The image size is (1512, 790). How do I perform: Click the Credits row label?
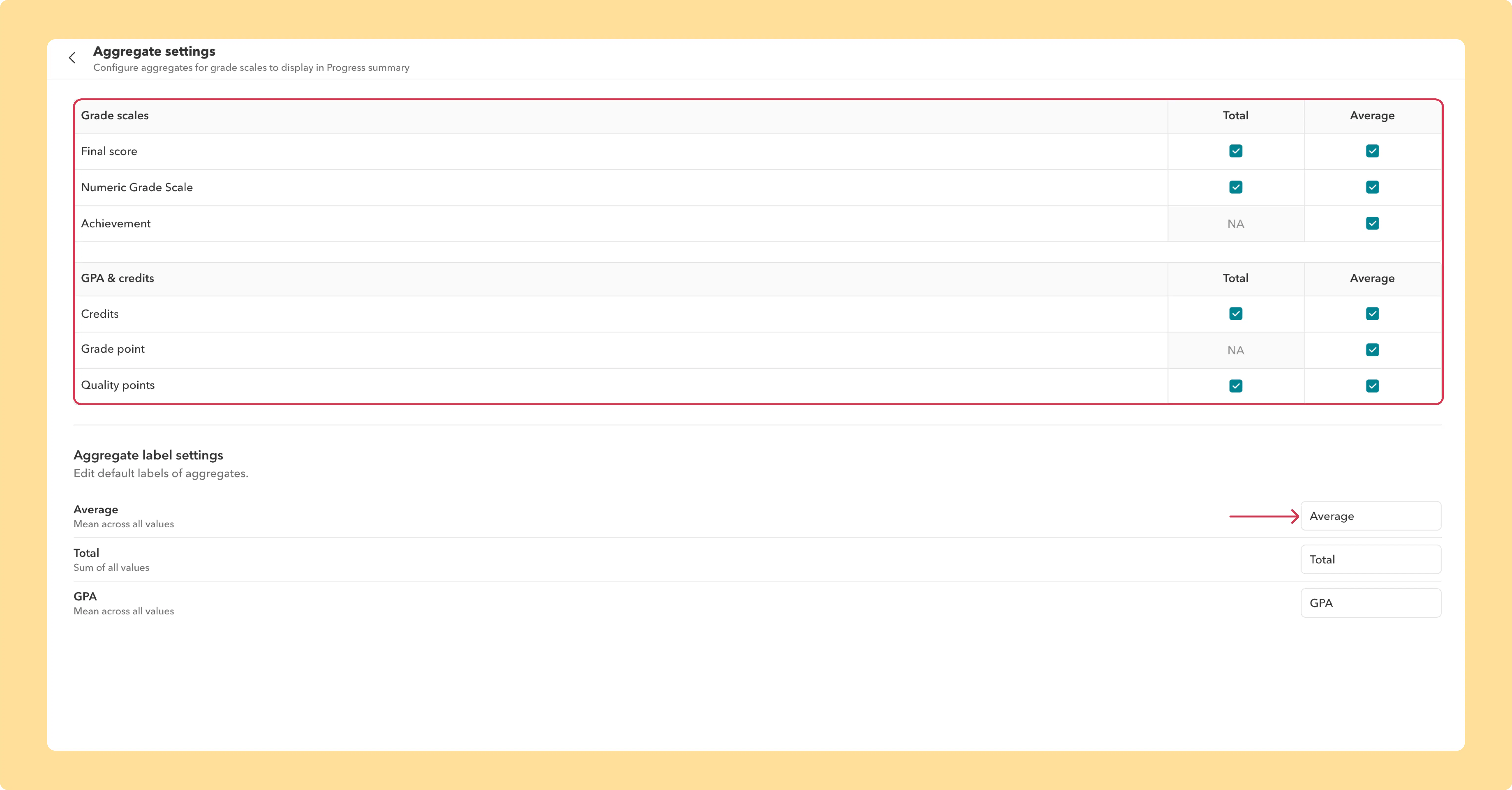tap(100, 314)
